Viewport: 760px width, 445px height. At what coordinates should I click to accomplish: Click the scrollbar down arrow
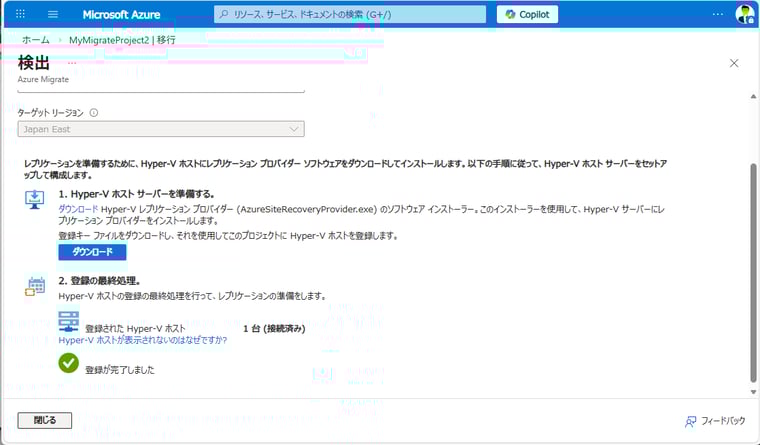pos(753,392)
